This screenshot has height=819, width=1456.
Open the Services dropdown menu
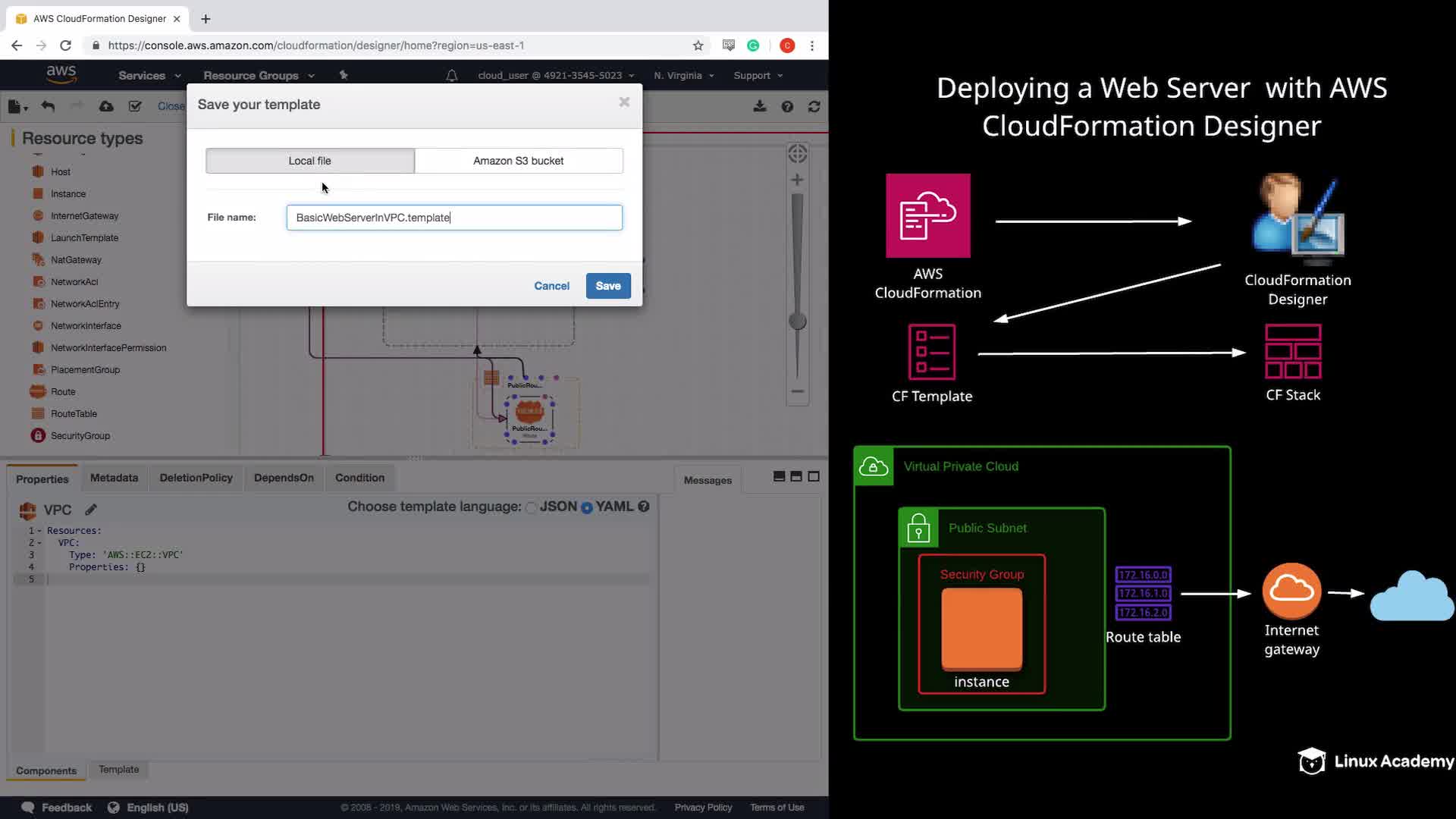click(x=149, y=75)
